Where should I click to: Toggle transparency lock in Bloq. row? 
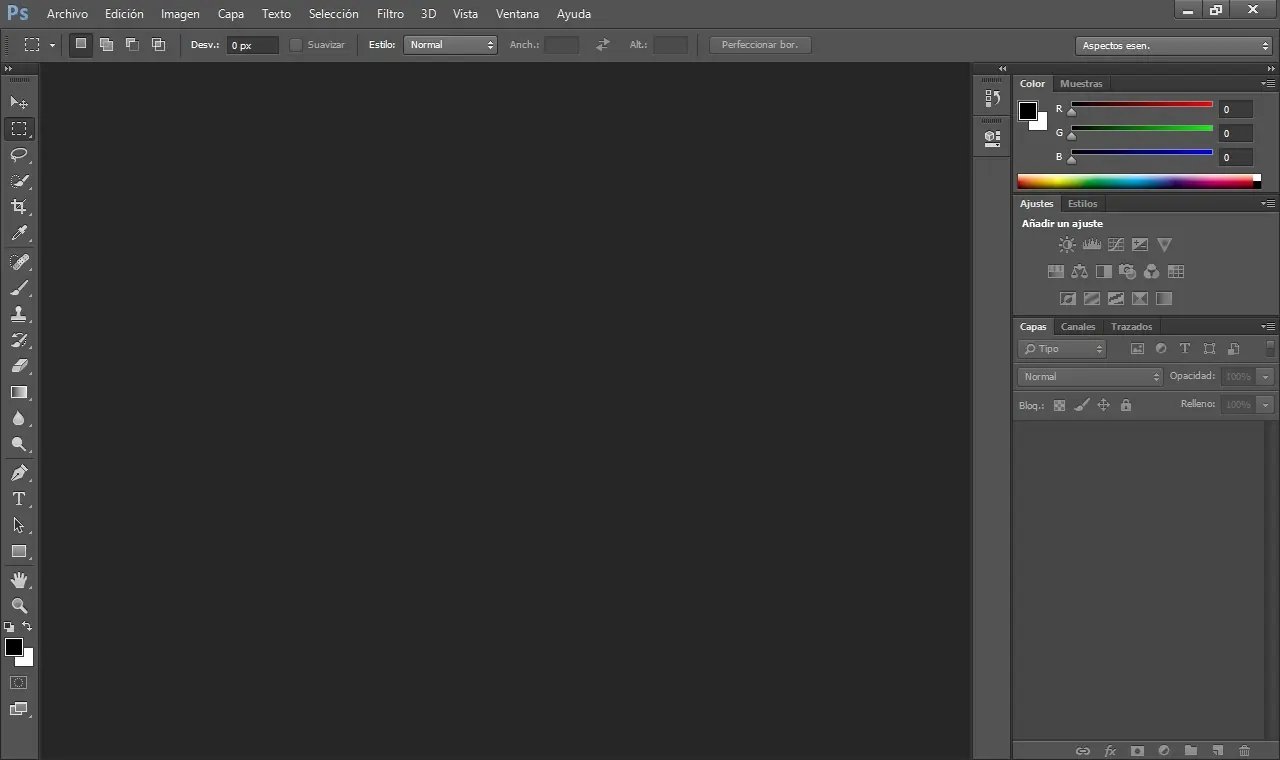[x=1060, y=404]
